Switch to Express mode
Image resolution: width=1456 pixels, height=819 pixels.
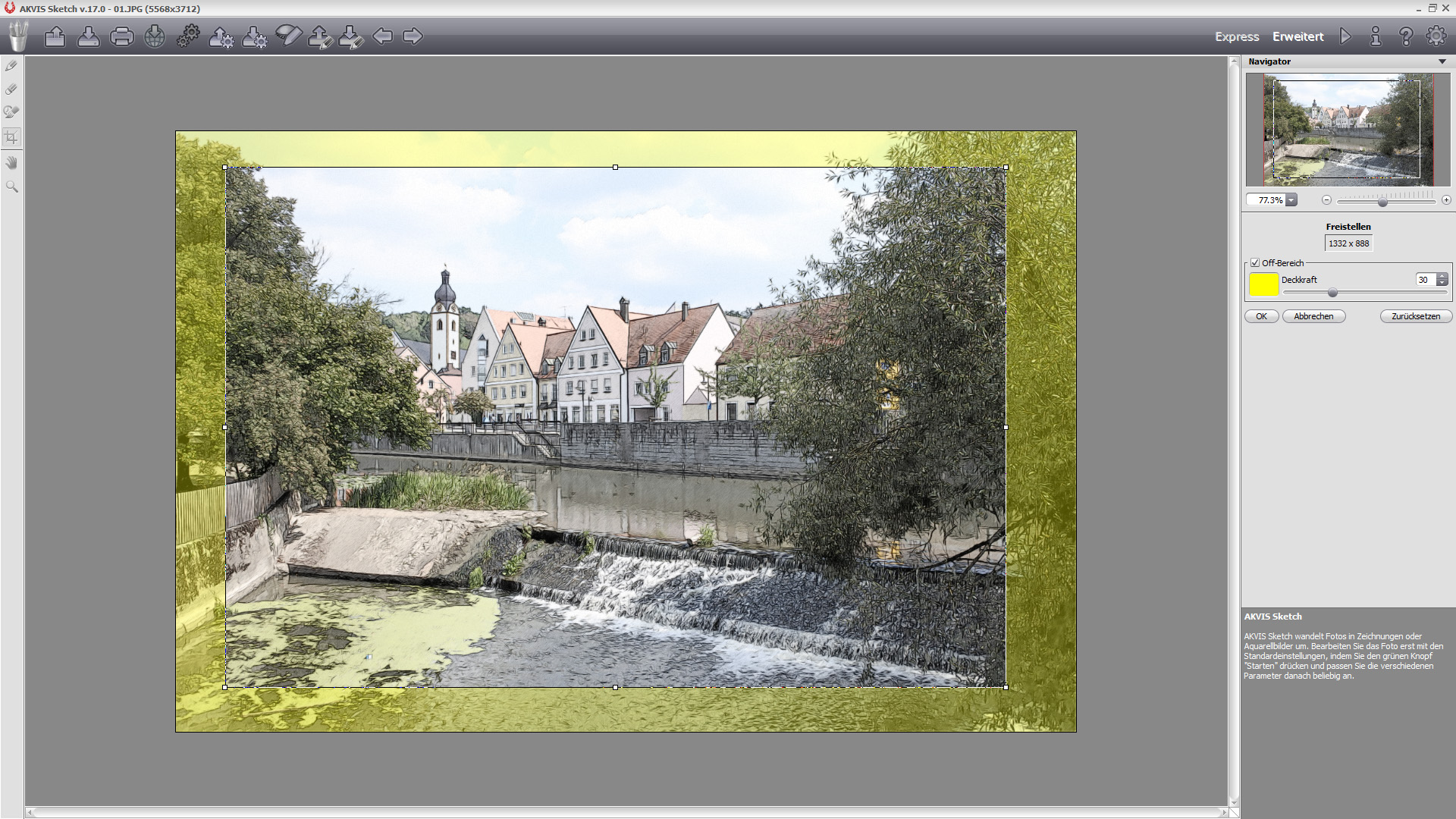(1236, 36)
